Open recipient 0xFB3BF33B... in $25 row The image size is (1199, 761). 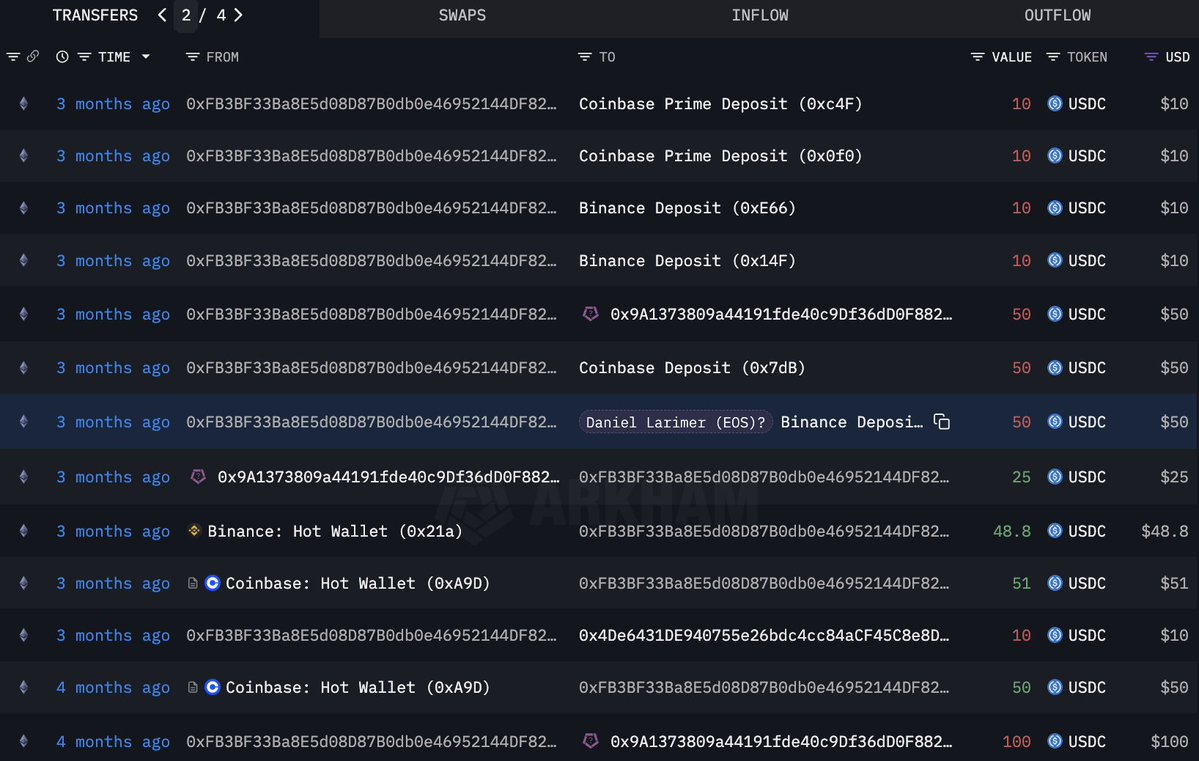click(764, 477)
